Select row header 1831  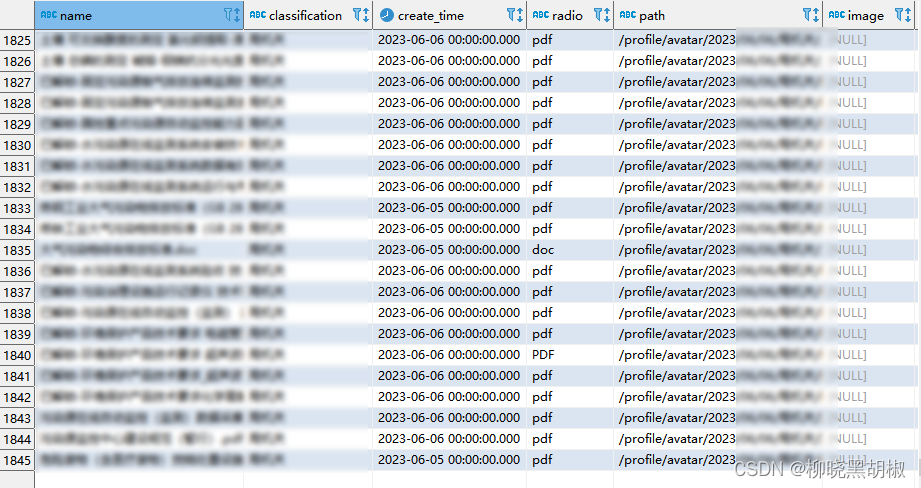click(x=17, y=166)
